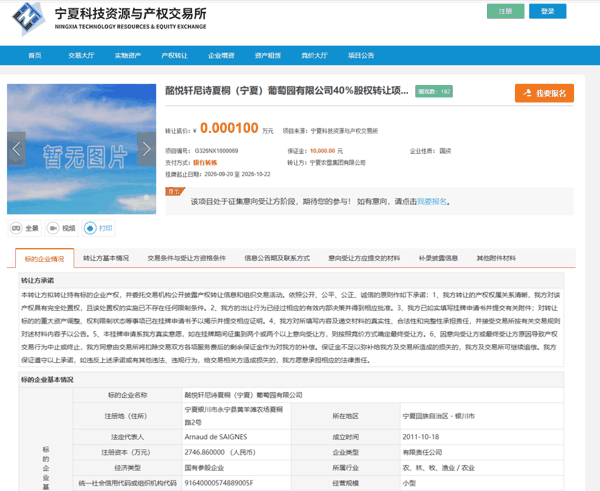Show next image with right arrow

pyautogui.click(x=147, y=149)
